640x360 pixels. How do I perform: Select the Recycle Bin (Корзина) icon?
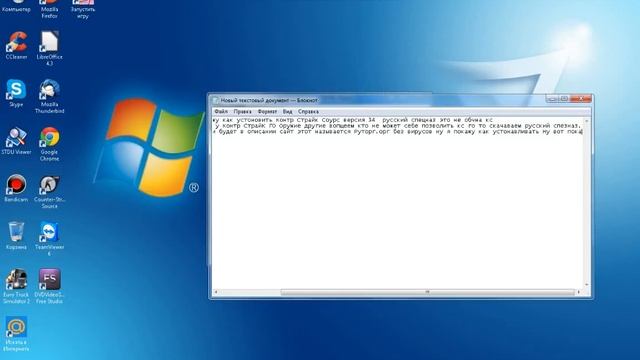pyautogui.click(x=16, y=236)
